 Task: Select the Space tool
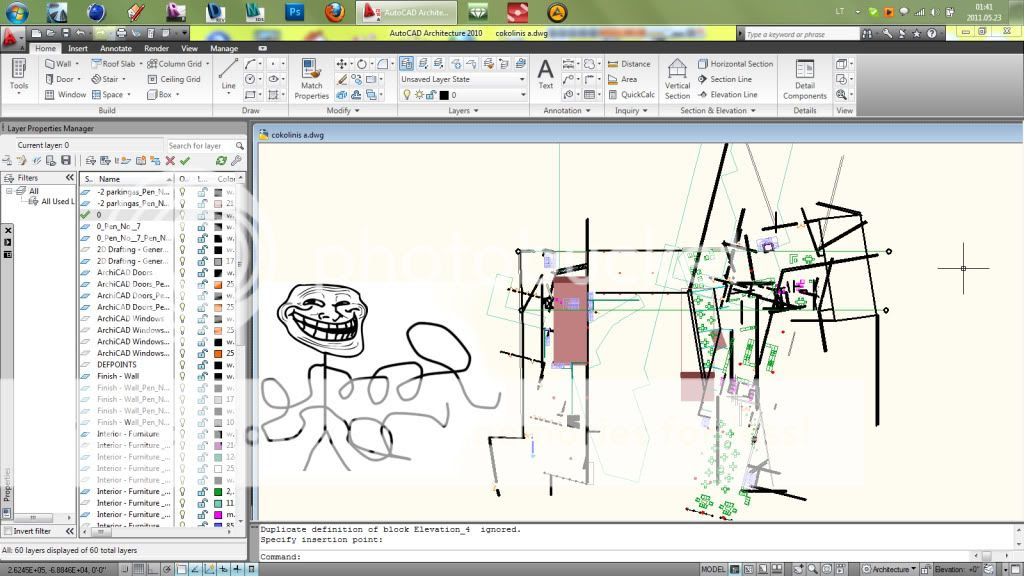109,95
